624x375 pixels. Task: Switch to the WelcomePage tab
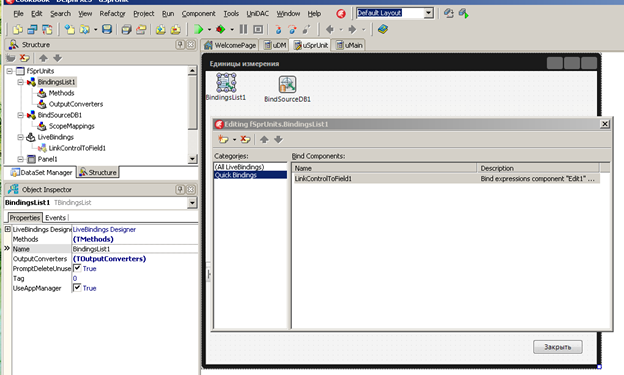(230, 45)
